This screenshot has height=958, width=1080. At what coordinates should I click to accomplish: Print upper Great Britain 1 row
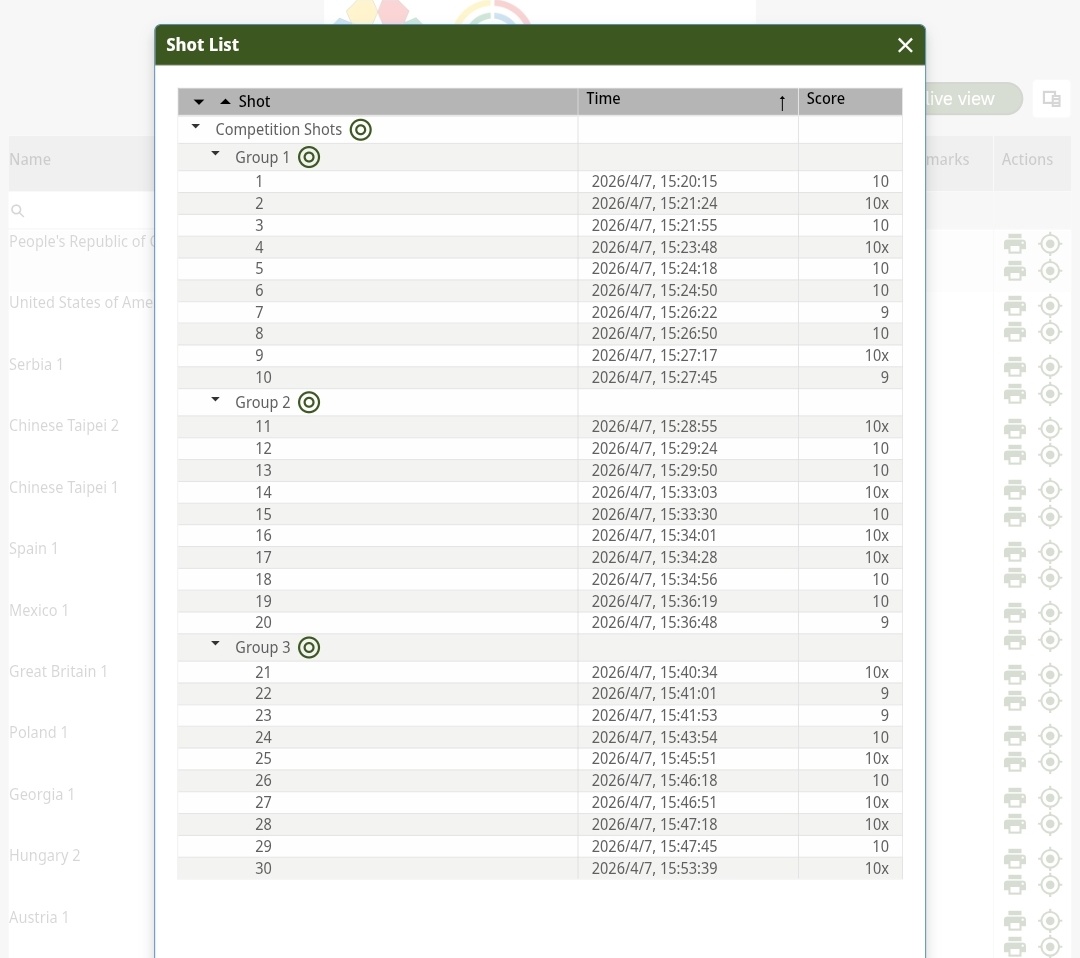pyautogui.click(x=1015, y=674)
